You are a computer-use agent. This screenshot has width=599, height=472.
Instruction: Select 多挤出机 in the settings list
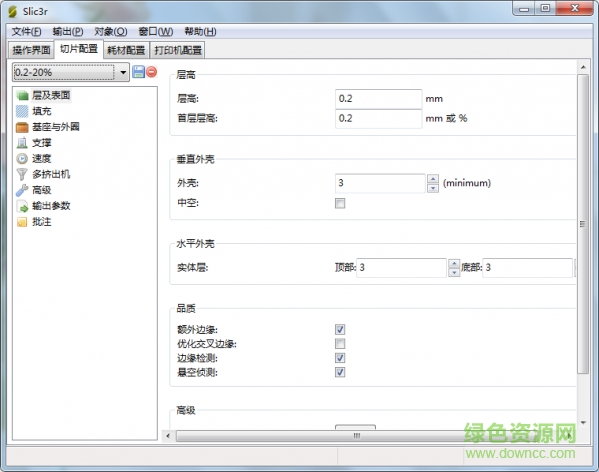point(51,174)
